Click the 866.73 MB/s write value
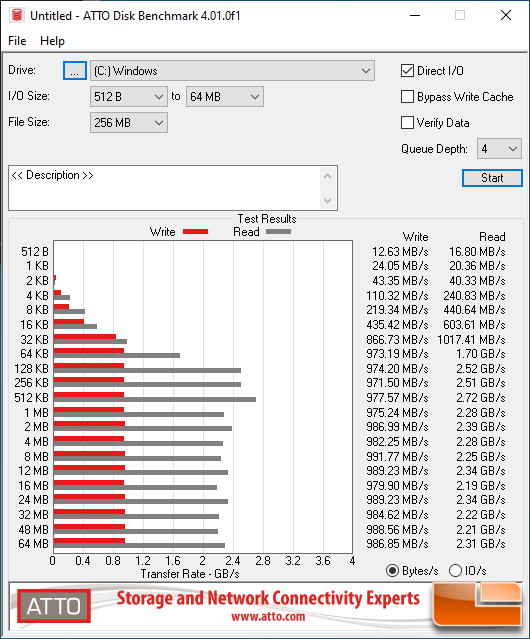The width and height of the screenshot is (530, 639). 397,339
